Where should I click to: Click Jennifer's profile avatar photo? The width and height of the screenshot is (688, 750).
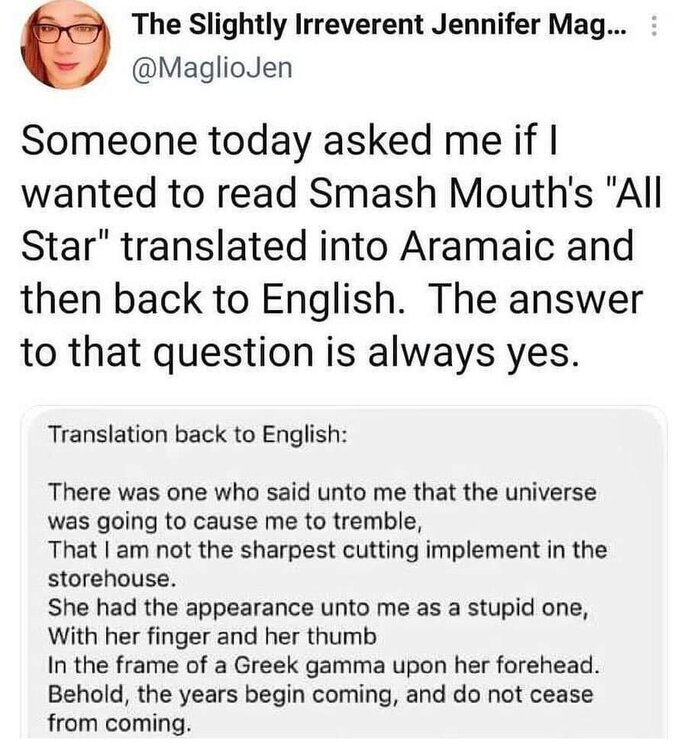(60, 42)
